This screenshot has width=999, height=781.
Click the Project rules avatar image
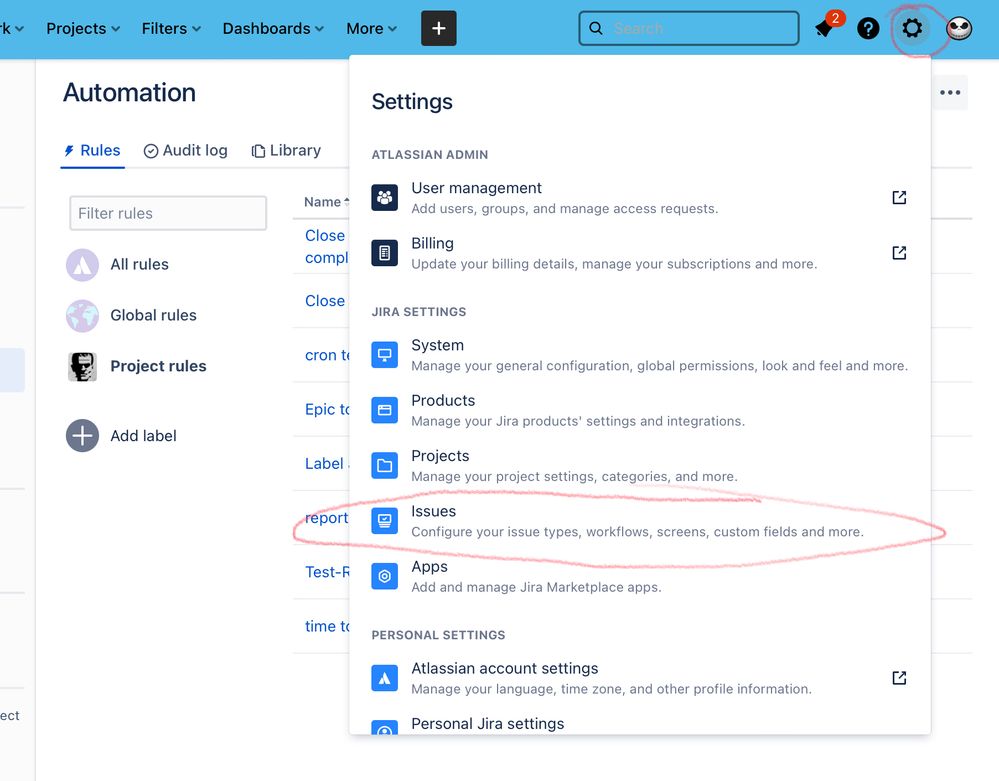(x=82, y=367)
